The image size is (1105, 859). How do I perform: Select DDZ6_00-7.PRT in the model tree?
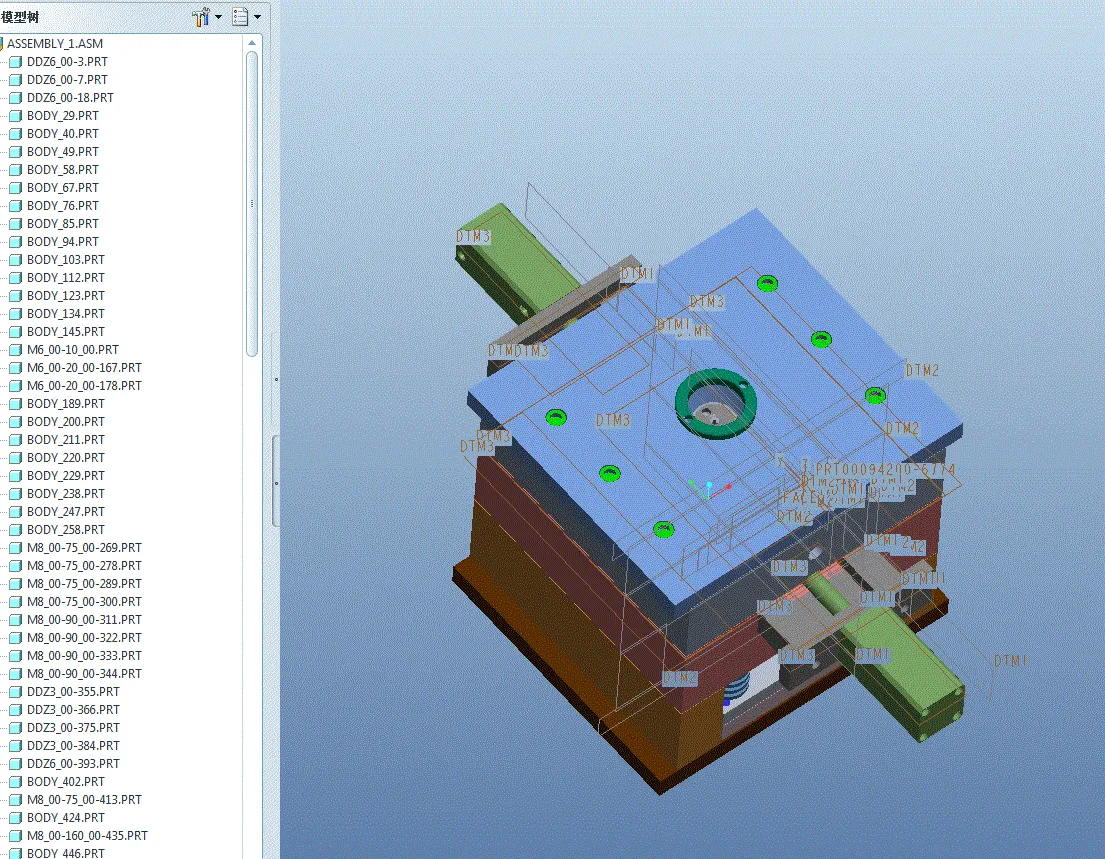click(64, 79)
